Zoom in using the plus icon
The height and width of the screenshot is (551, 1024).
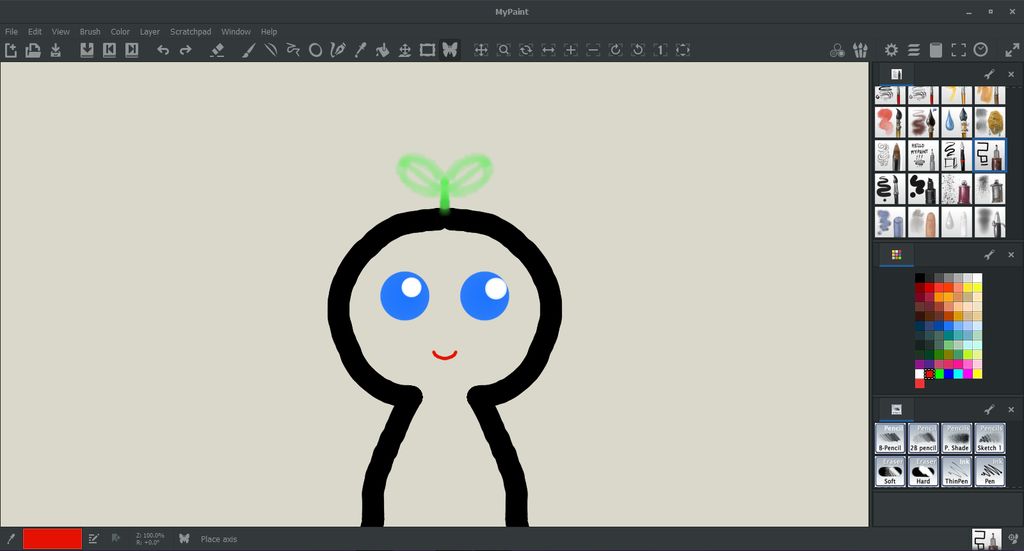point(571,50)
